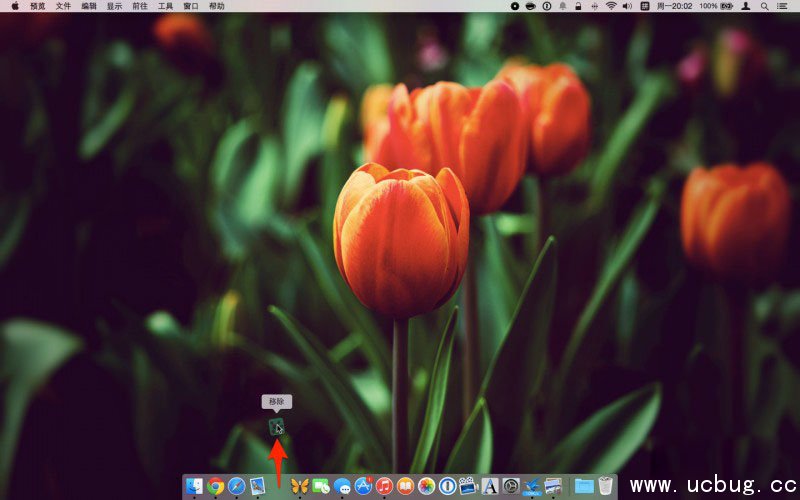Open Messages blue bubble icon in Dock

coord(342,486)
